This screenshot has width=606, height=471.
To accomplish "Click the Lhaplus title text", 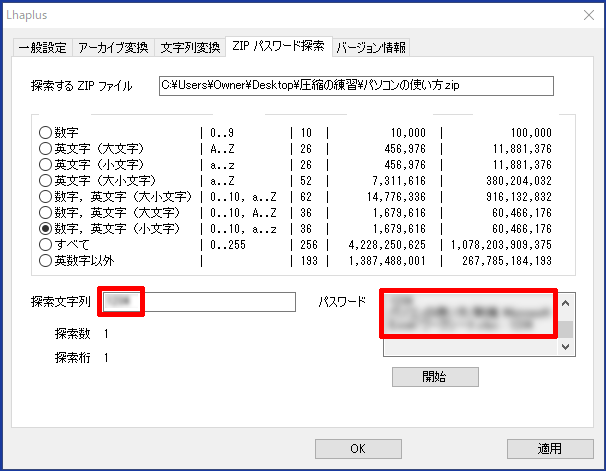I will tap(27, 15).
